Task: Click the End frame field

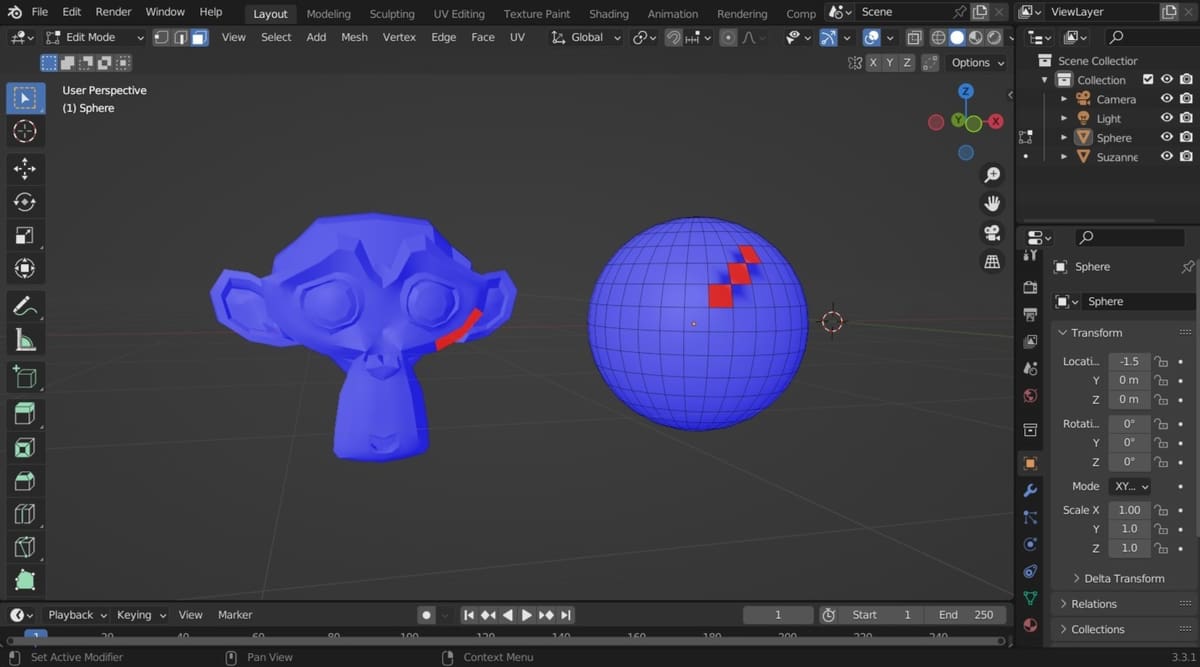Action: [965, 615]
